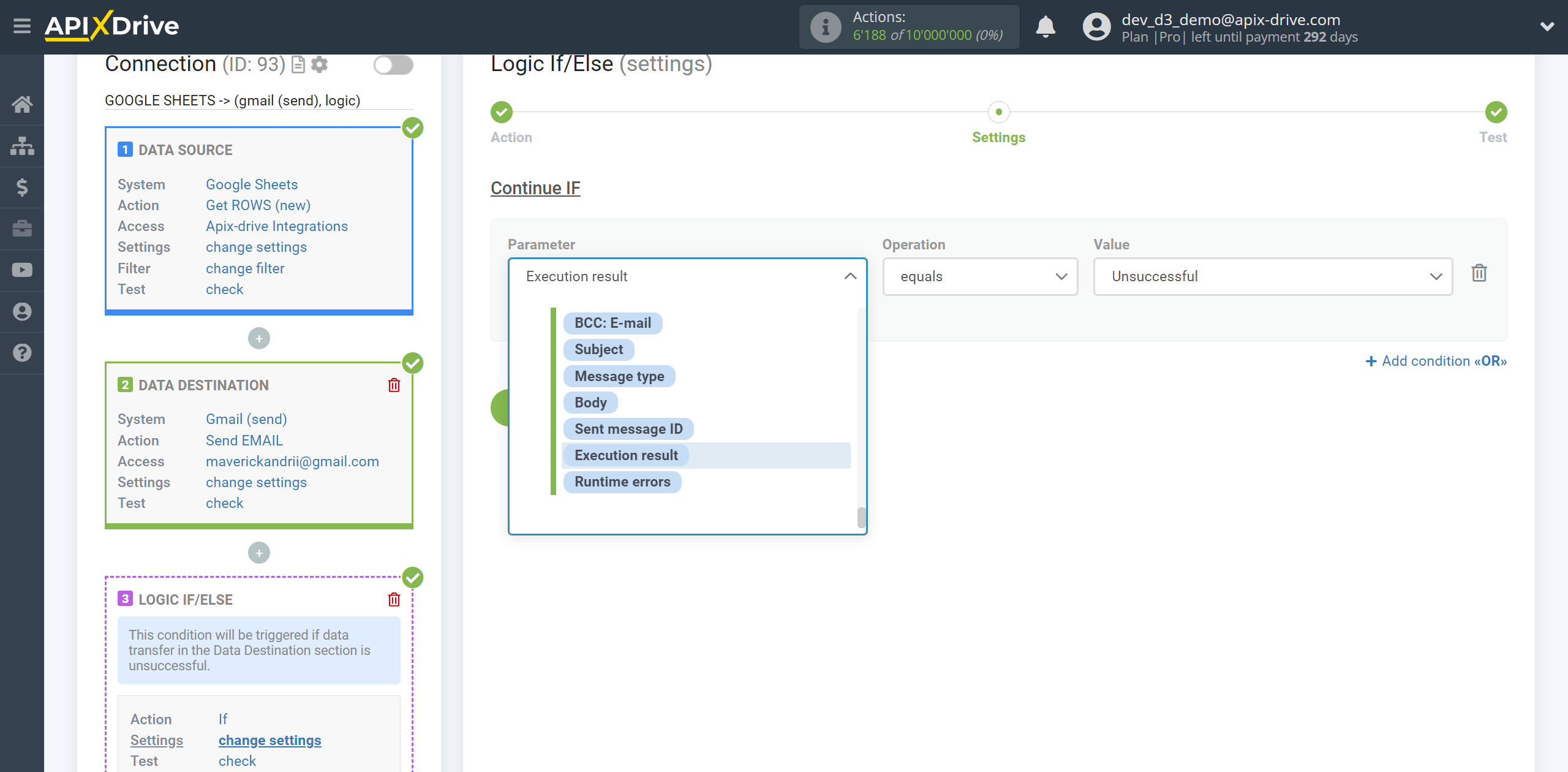This screenshot has height=772, width=1568.
Task: Click the ApiX-Drive logo
Action: pyautogui.click(x=111, y=26)
